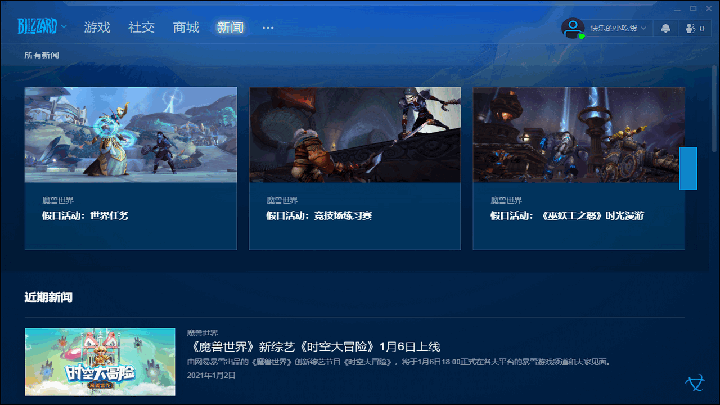Click the 假日活动: 竞技场练习赛 headline
Image resolution: width=720 pixels, height=405 pixels.
(319, 215)
